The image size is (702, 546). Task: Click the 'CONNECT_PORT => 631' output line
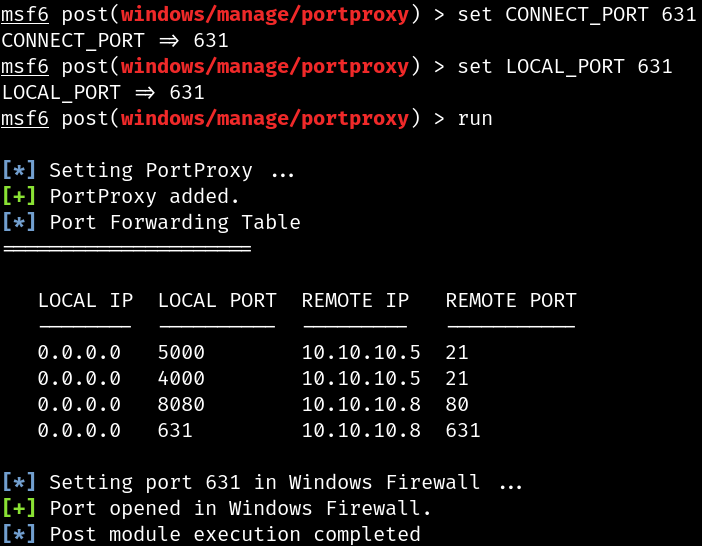click(x=115, y=41)
